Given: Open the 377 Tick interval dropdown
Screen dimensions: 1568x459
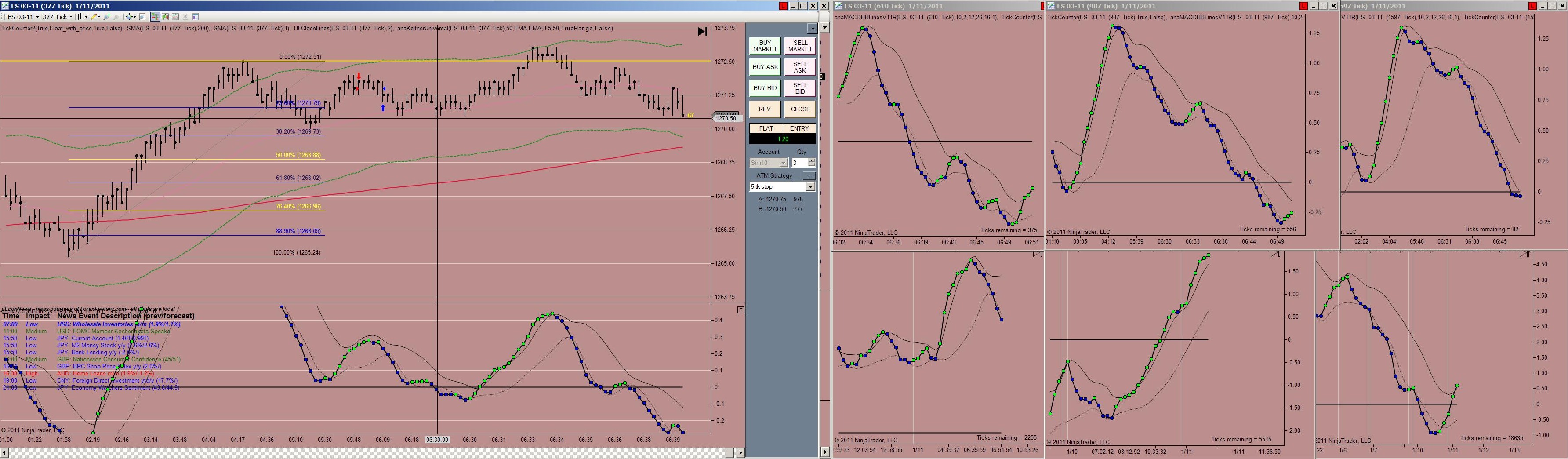Looking at the screenshot, I should 57,17.
